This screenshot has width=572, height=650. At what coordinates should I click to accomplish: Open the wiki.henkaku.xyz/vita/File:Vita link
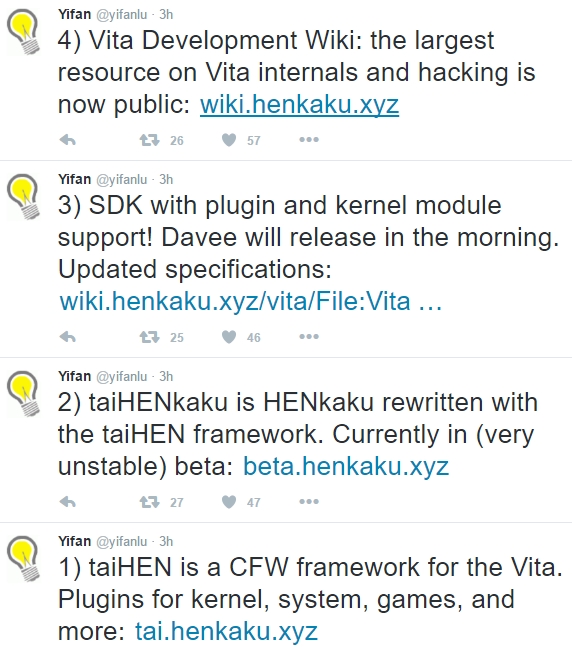pos(251,301)
